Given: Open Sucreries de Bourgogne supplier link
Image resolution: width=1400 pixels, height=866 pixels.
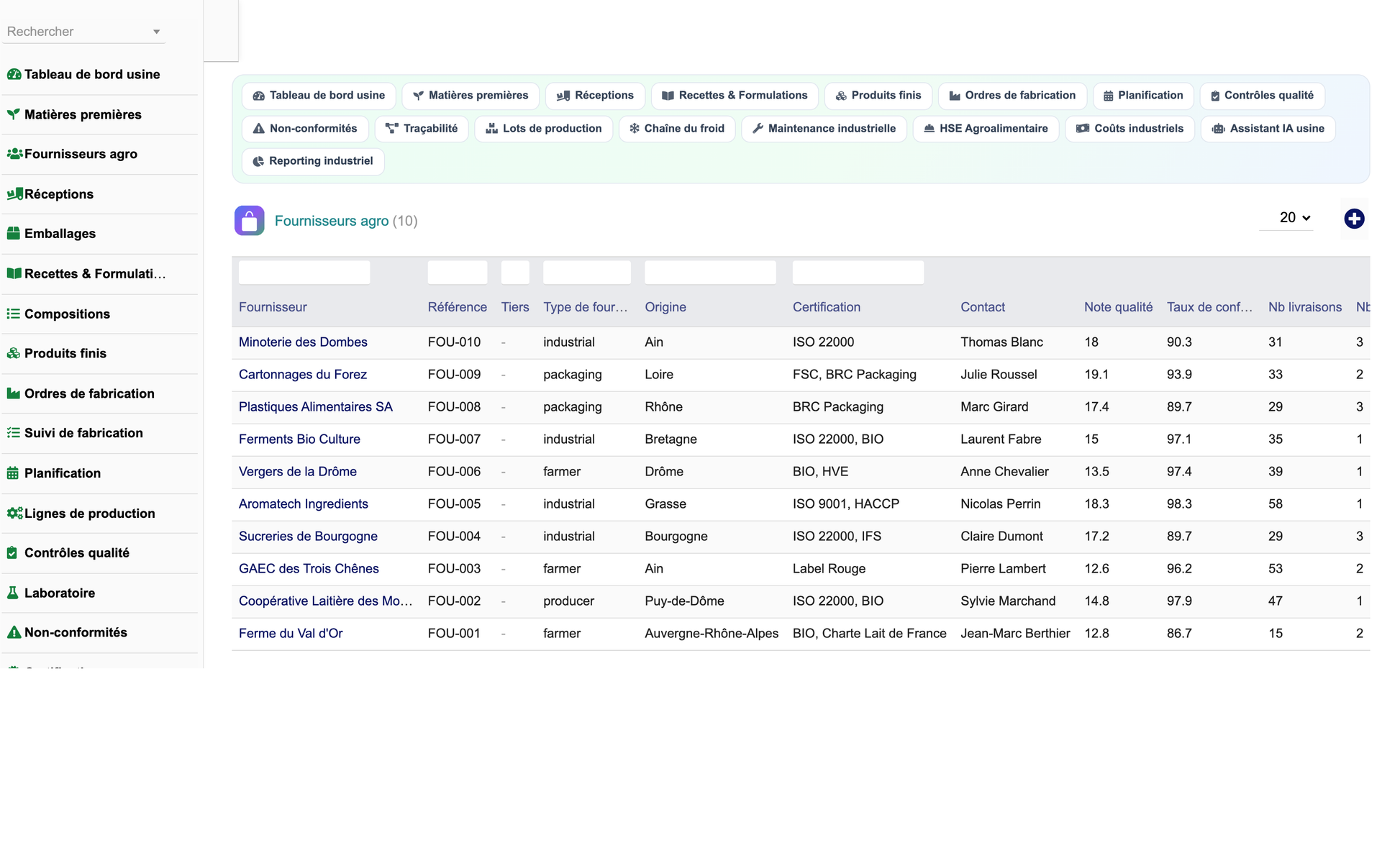Looking at the screenshot, I should pyautogui.click(x=308, y=537).
